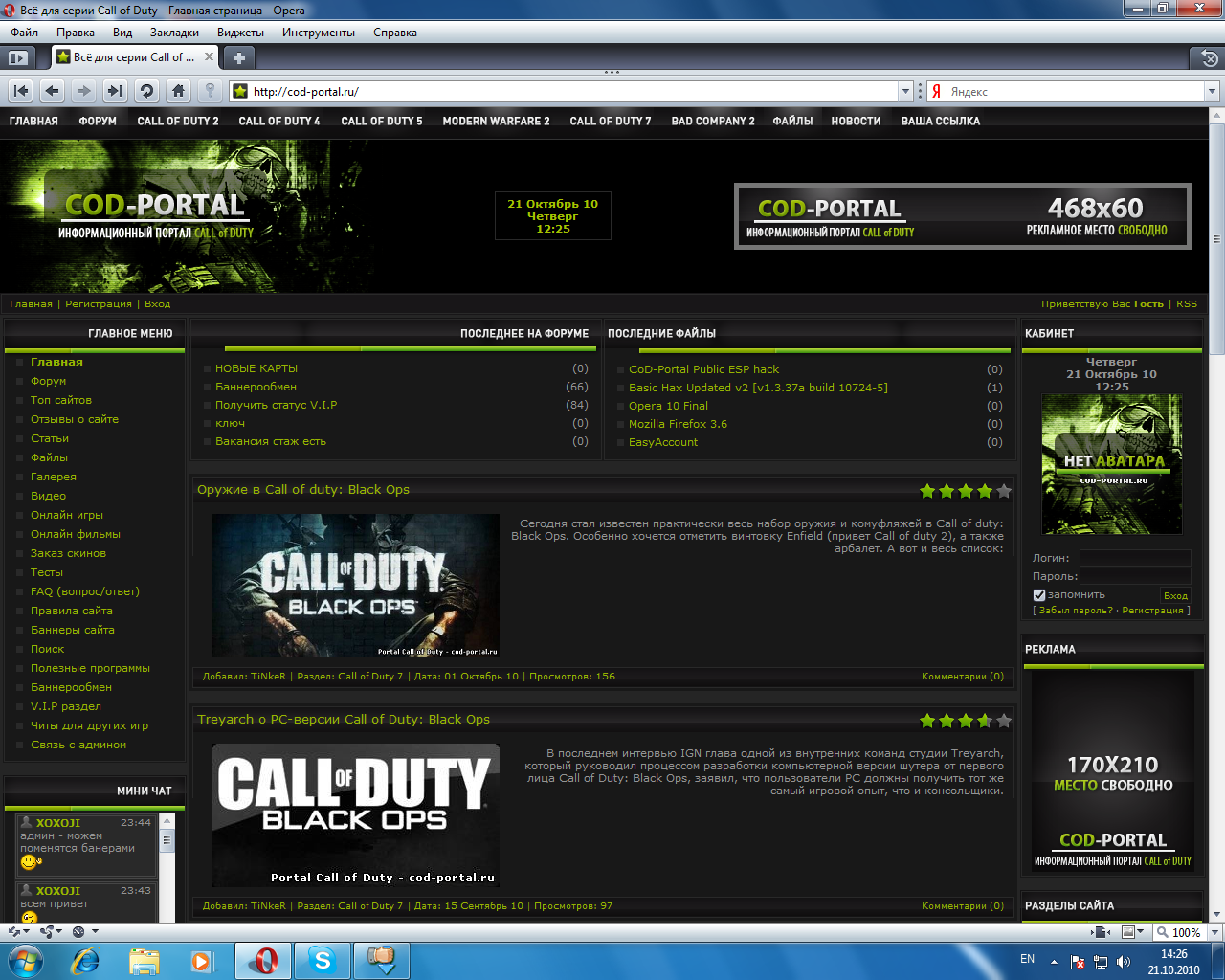Open 'Читы для других игр' menu link
The height and width of the screenshot is (980, 1225).
(89, 725)
